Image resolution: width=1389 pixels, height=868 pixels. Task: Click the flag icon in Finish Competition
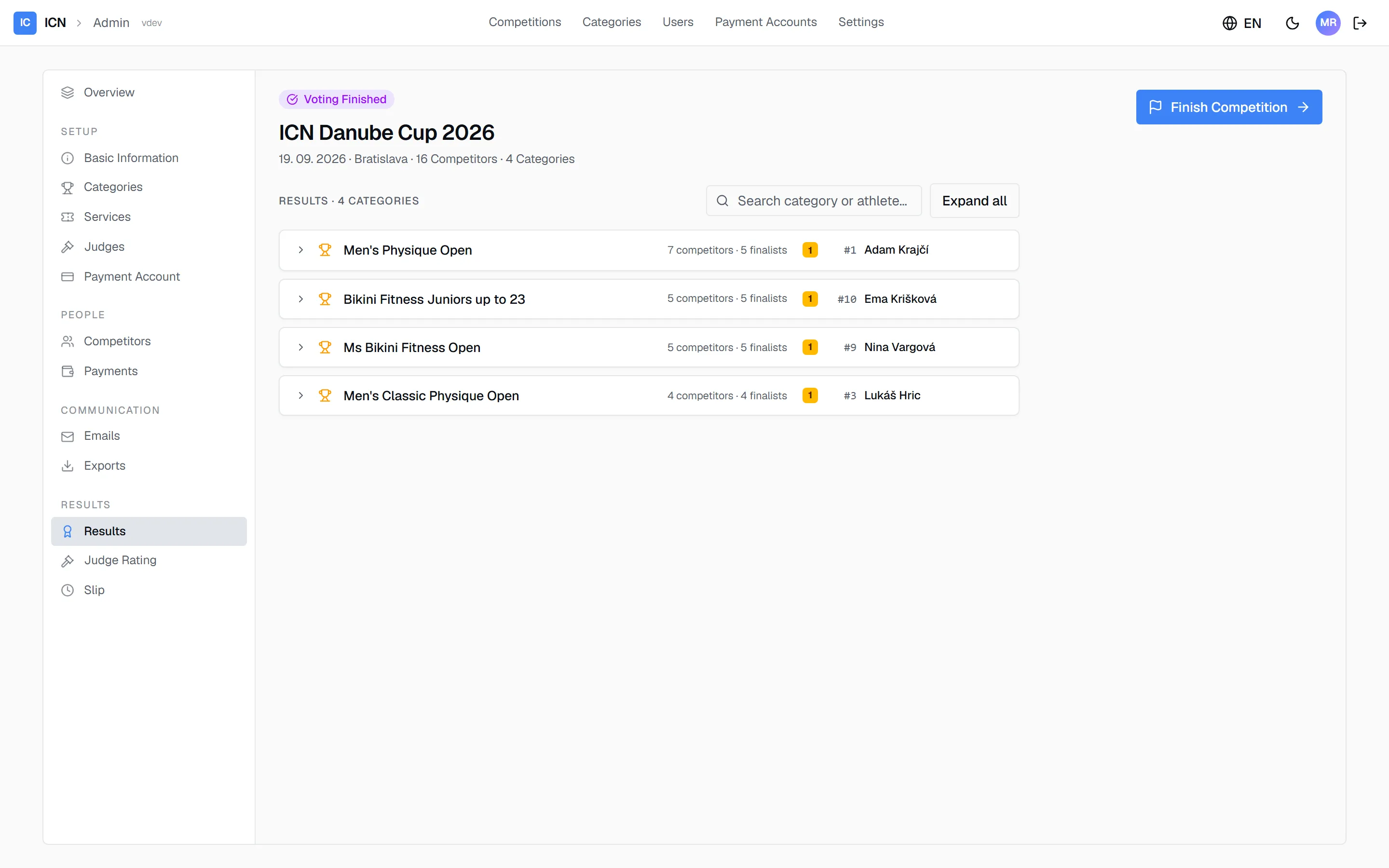coord(1156,108)
